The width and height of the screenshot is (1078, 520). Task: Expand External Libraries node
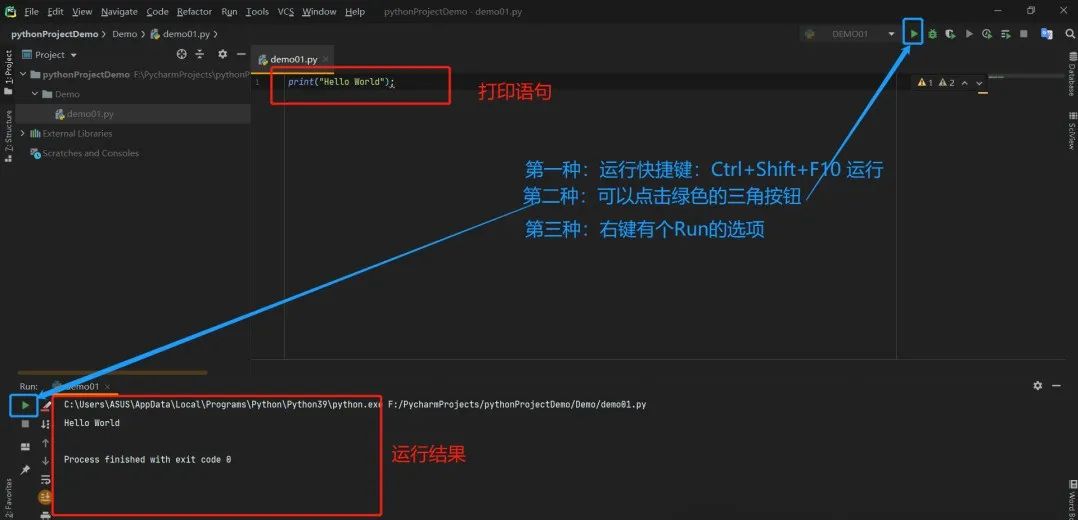click(23, 133)
